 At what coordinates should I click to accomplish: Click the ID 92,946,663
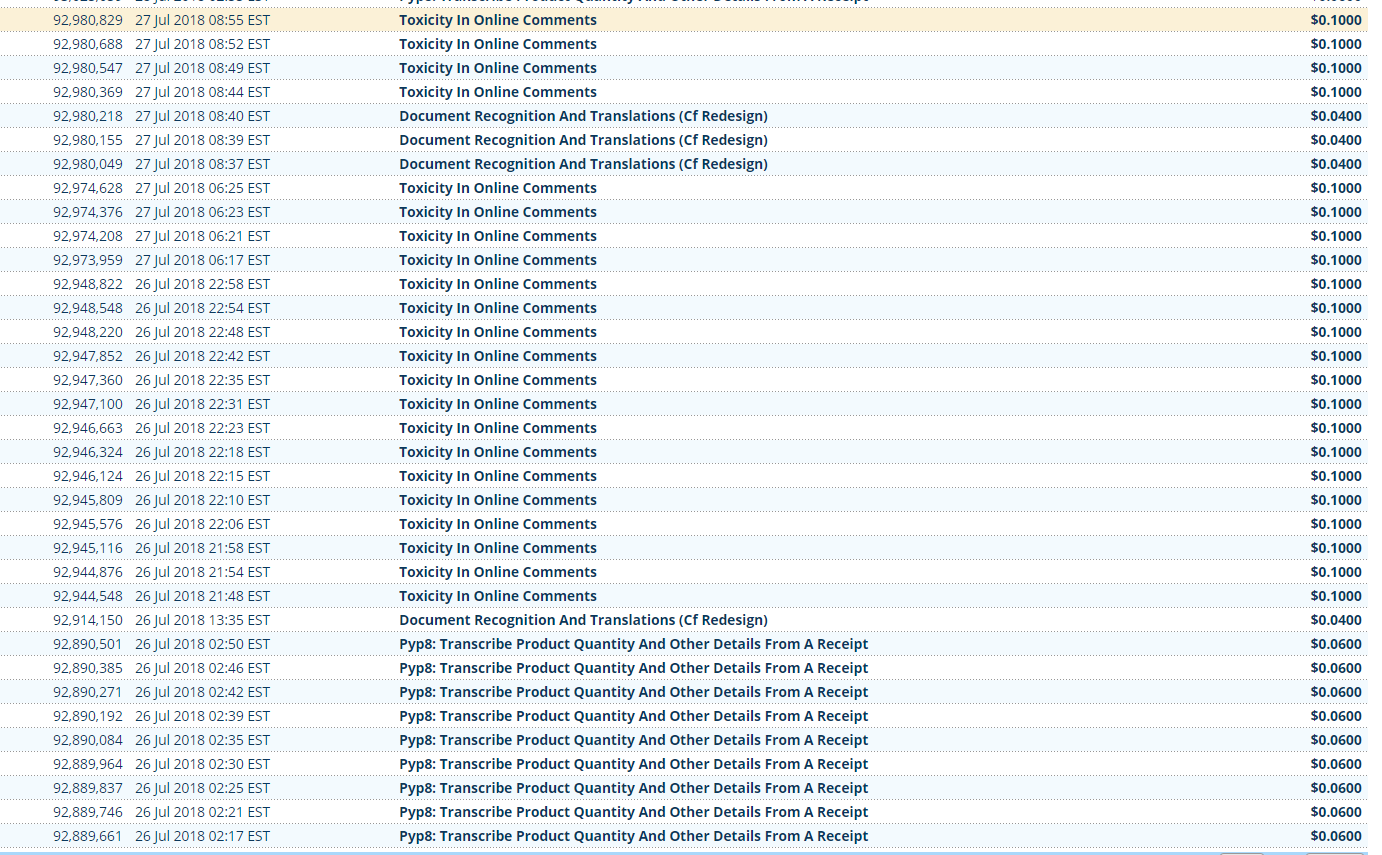[88, 428]
